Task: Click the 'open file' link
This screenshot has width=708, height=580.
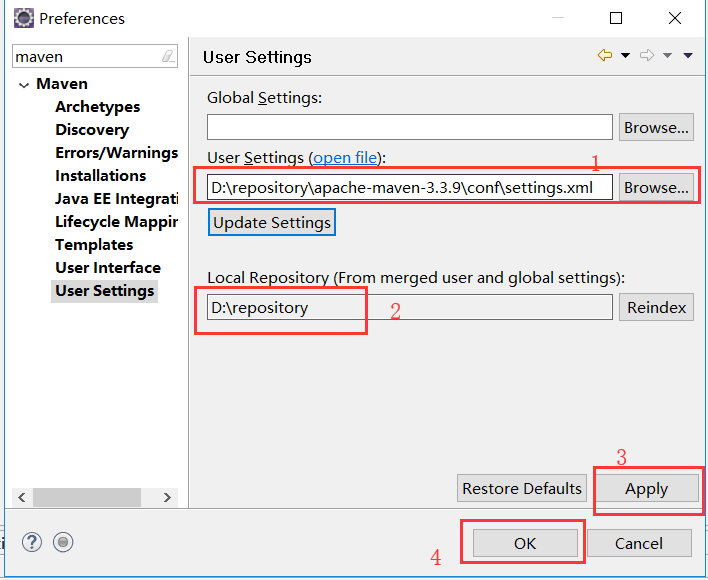Action: [x=346, y=158]
